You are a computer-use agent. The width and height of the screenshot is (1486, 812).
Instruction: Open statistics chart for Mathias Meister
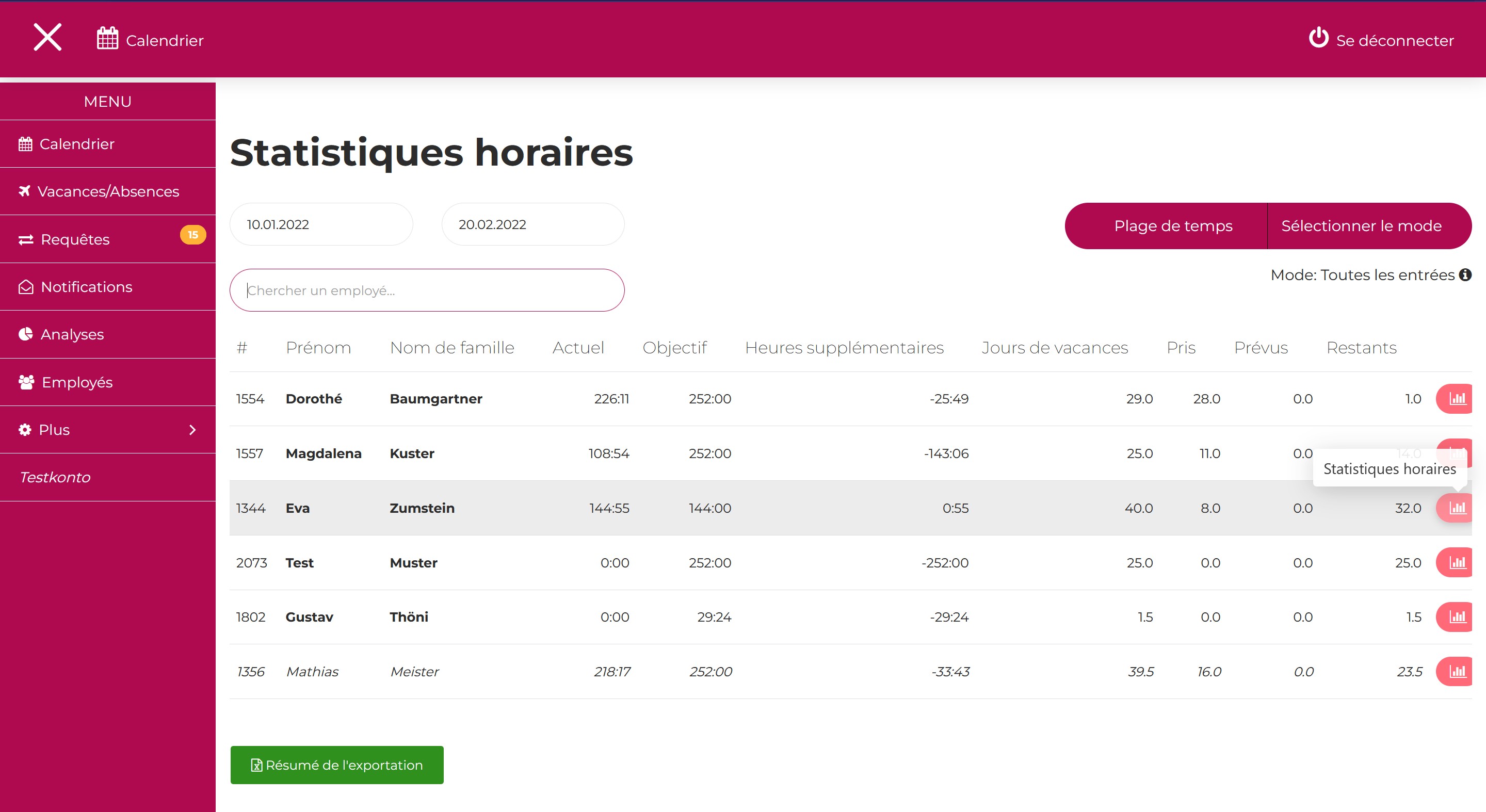click(x=1457, y=671)
